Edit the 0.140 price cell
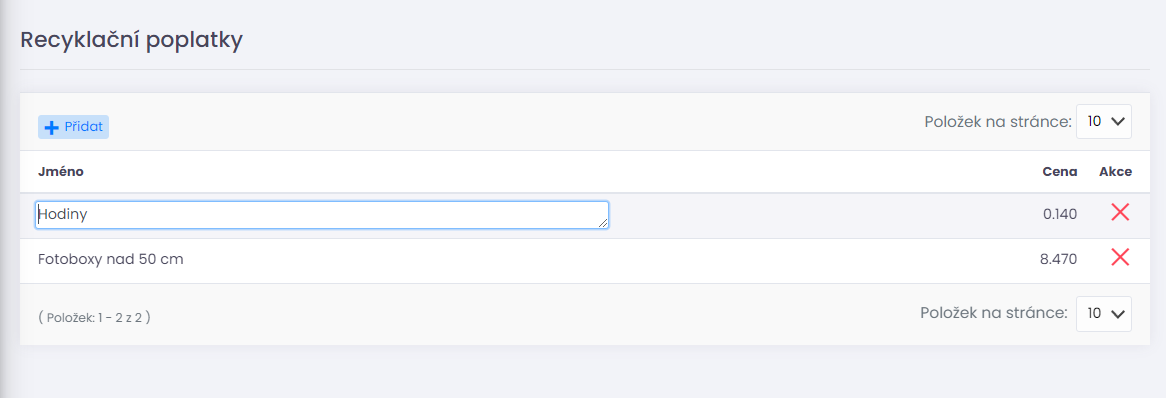This screenshot has height=398, width=1166. 1060,215
